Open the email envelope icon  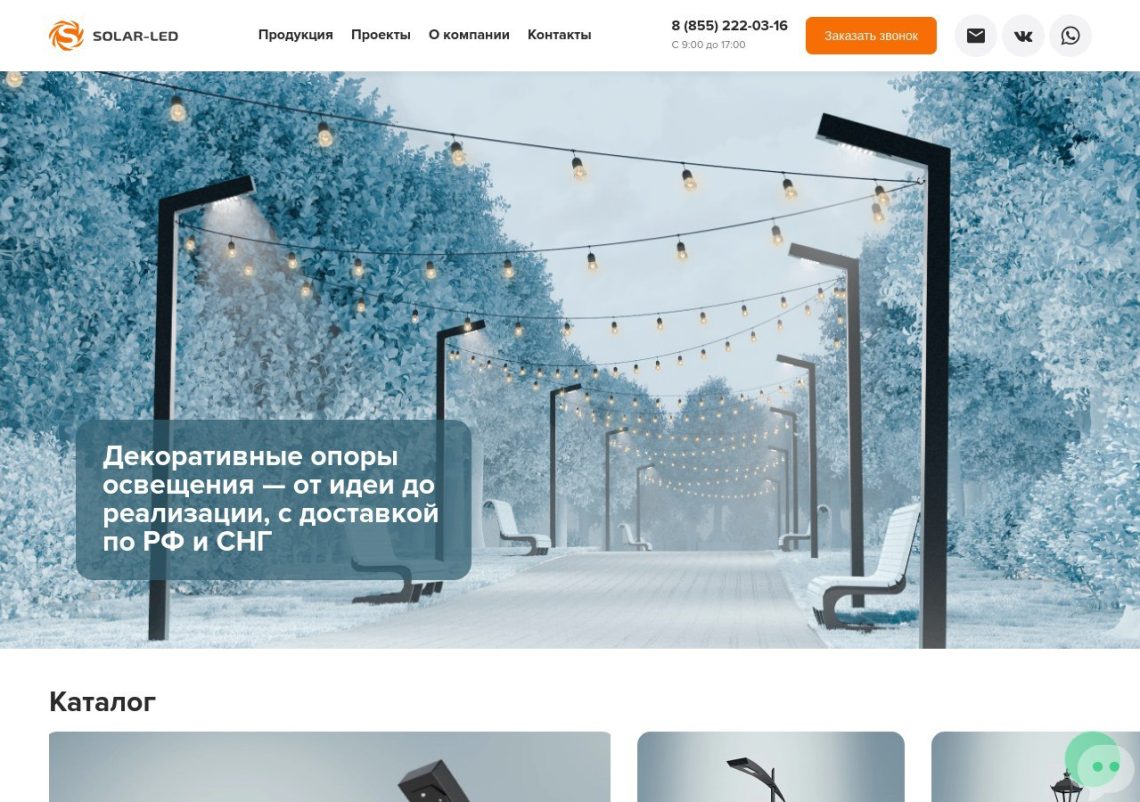click(975, 36)
